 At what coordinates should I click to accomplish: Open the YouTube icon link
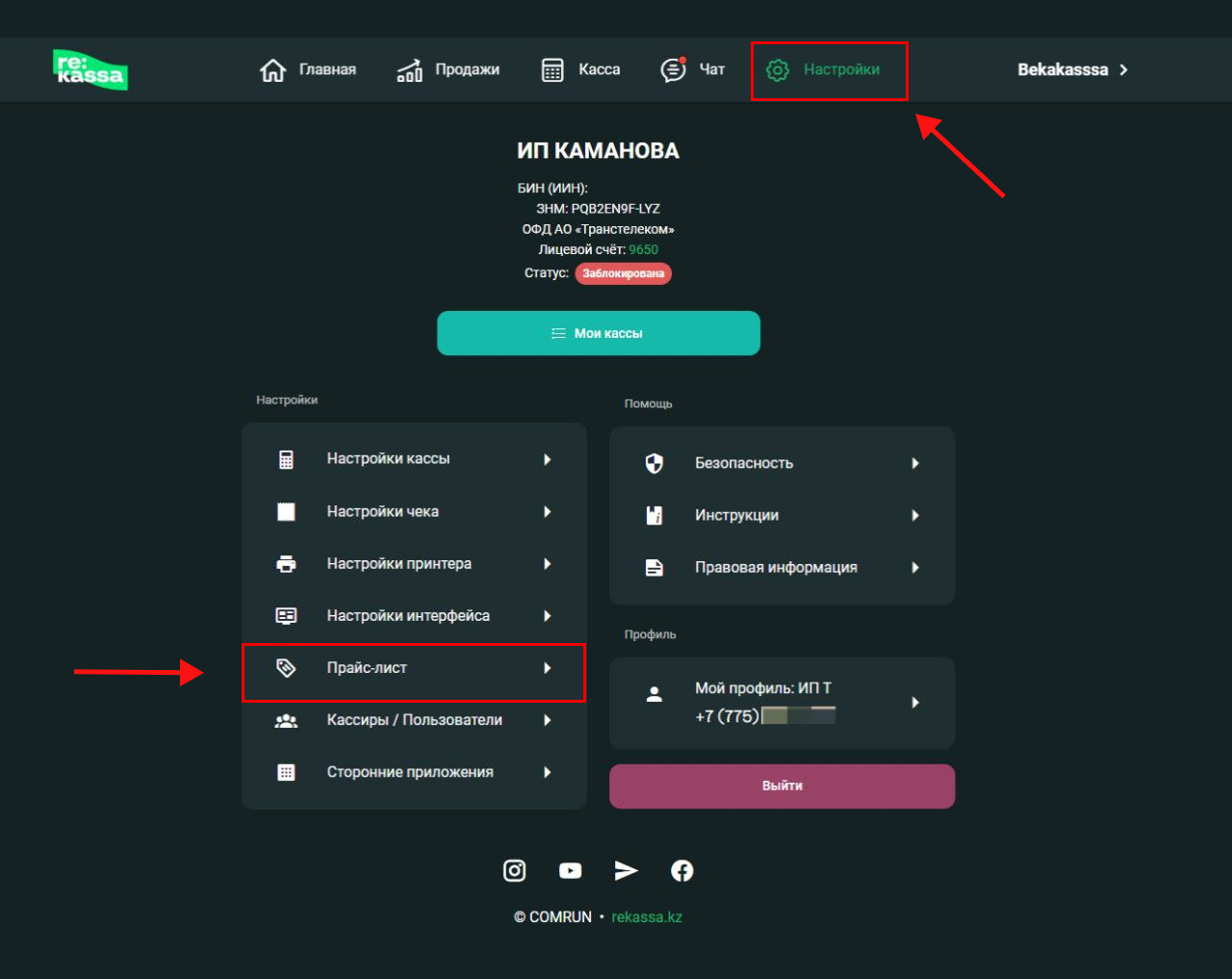(x=570, y=870)
